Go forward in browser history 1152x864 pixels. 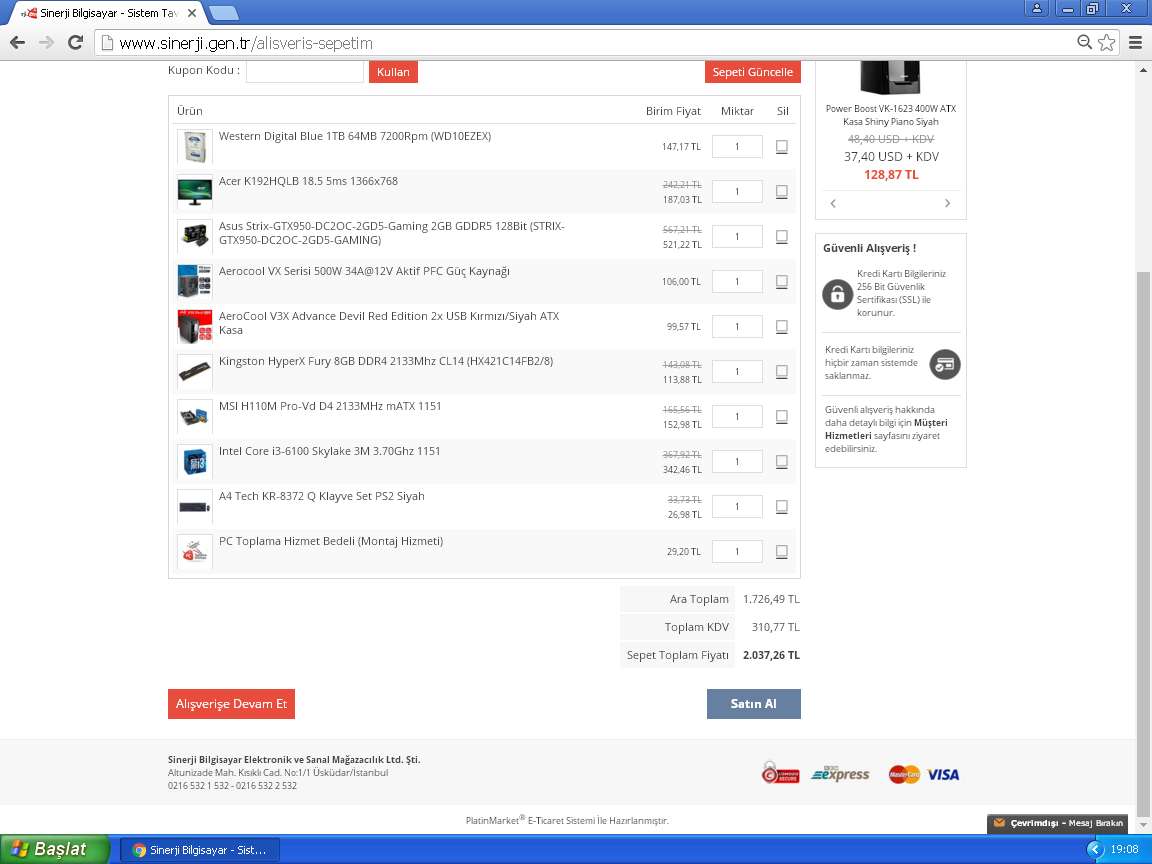click(x=46, y=43)
